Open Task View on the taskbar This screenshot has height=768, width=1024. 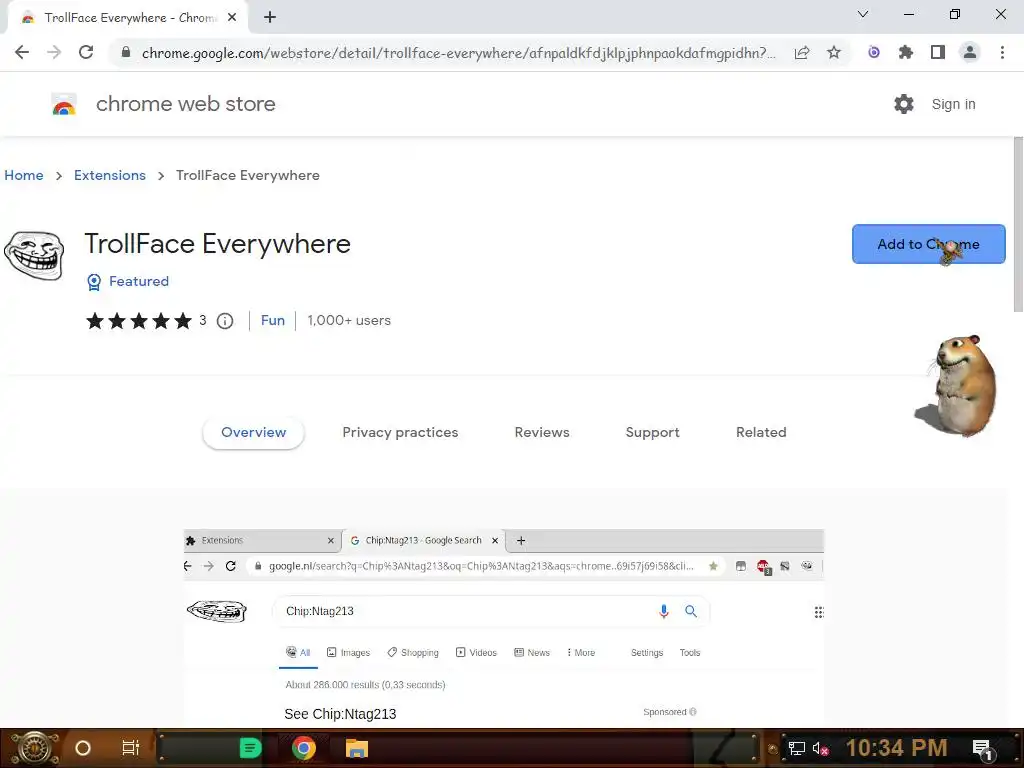[x=131, y=748]
